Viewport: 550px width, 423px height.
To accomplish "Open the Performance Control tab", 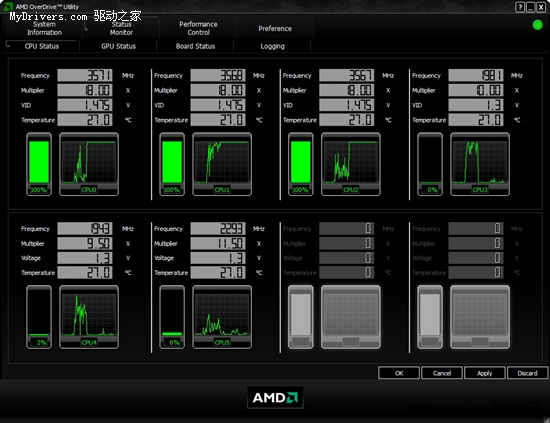I will click(x=198, y=28).
